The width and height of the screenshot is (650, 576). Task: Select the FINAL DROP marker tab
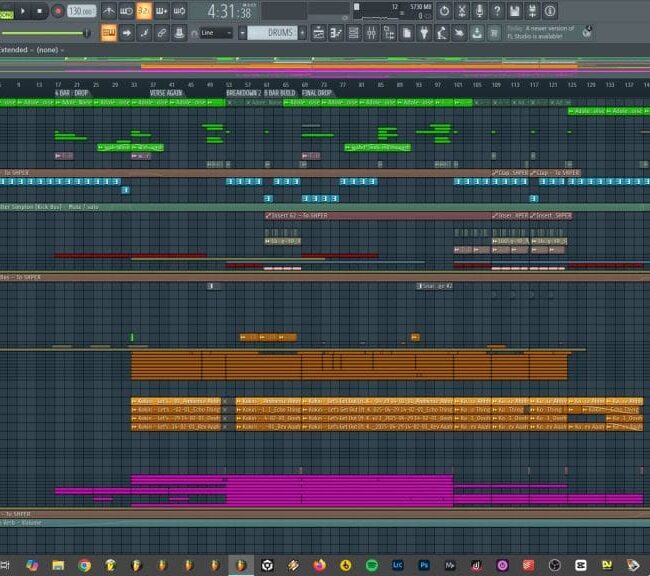pyautogui.click(x=317, y=93)
